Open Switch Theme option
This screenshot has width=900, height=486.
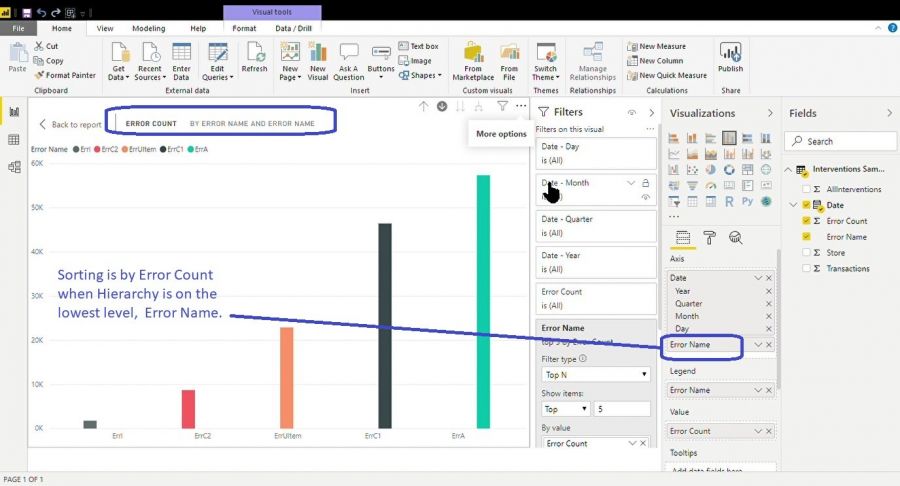545,61
